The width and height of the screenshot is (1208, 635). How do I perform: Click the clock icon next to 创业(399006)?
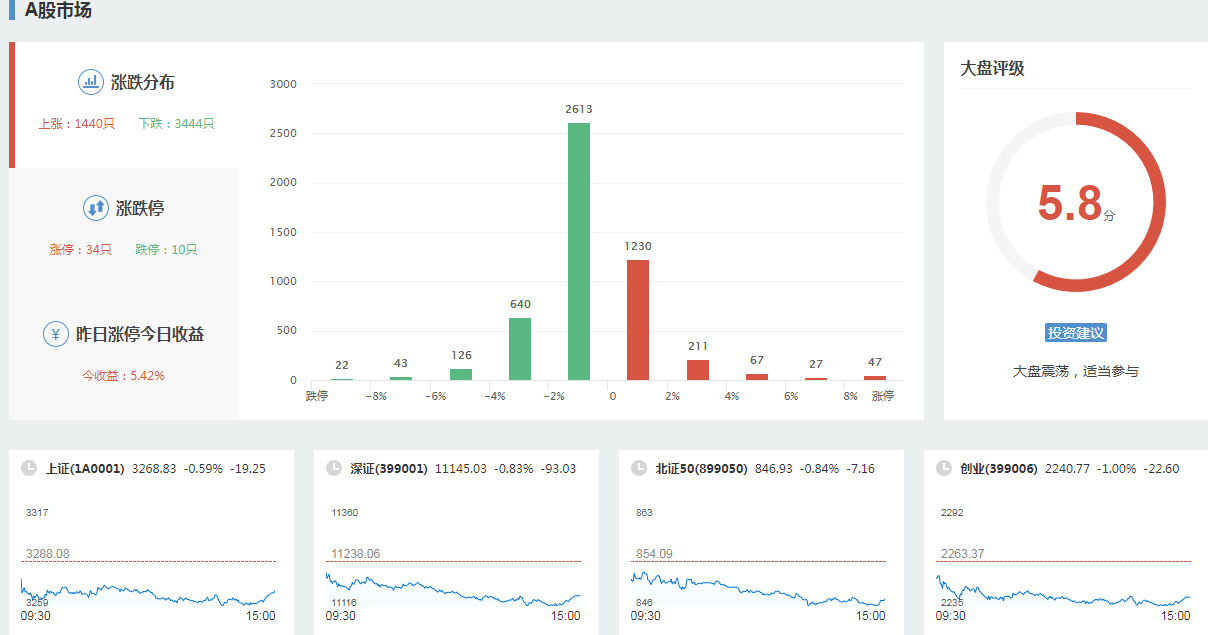944,468
